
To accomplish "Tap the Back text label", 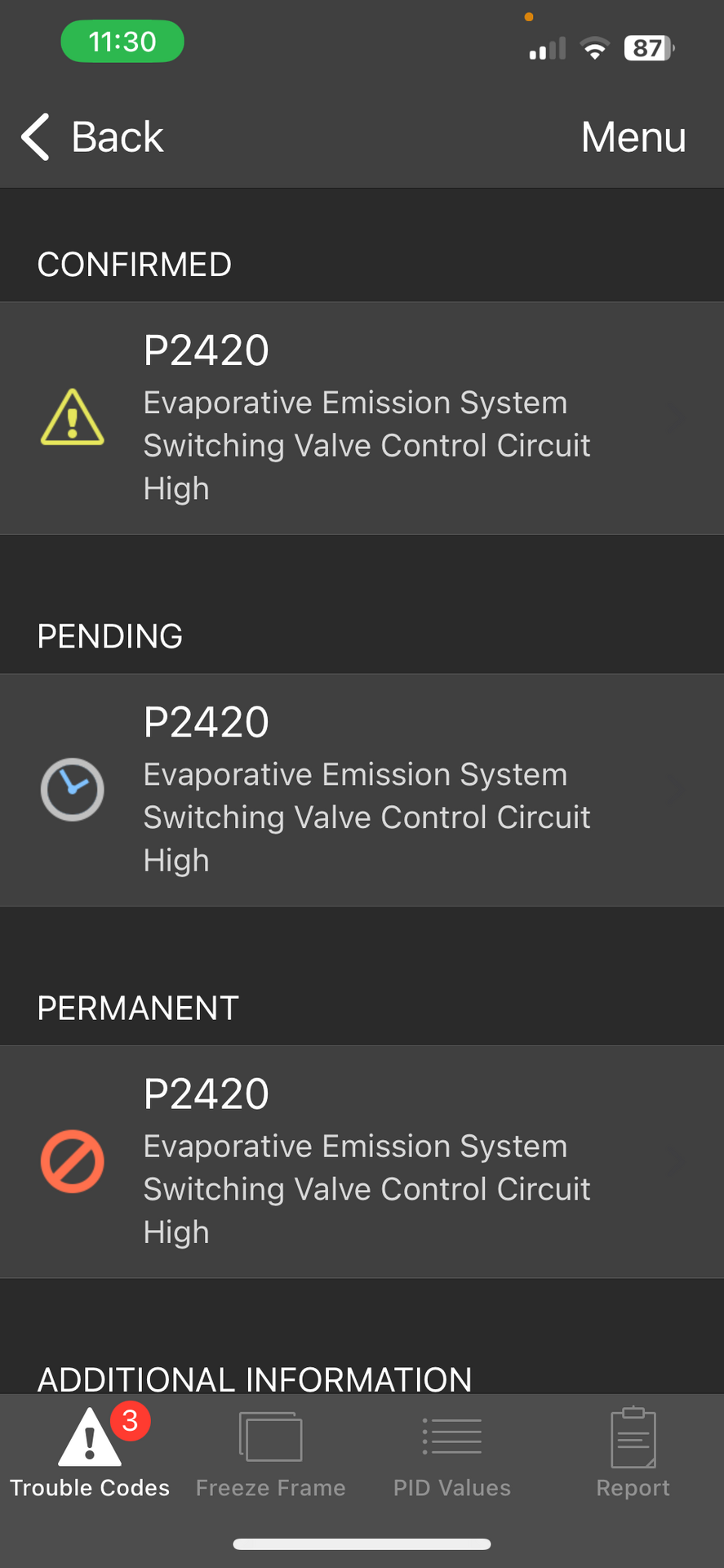I will coord(118,136).
